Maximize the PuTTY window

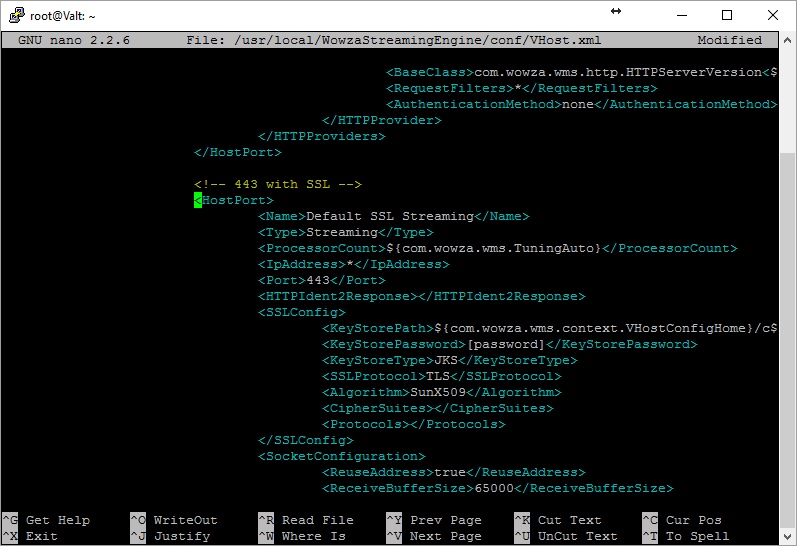coord(727,15)
